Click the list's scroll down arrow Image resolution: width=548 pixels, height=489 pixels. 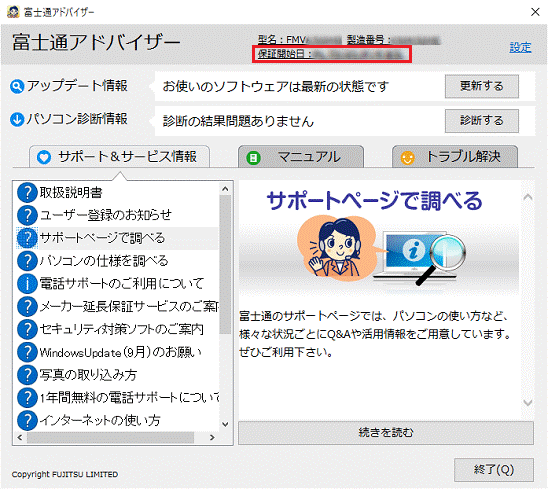(x=225, y=424)
